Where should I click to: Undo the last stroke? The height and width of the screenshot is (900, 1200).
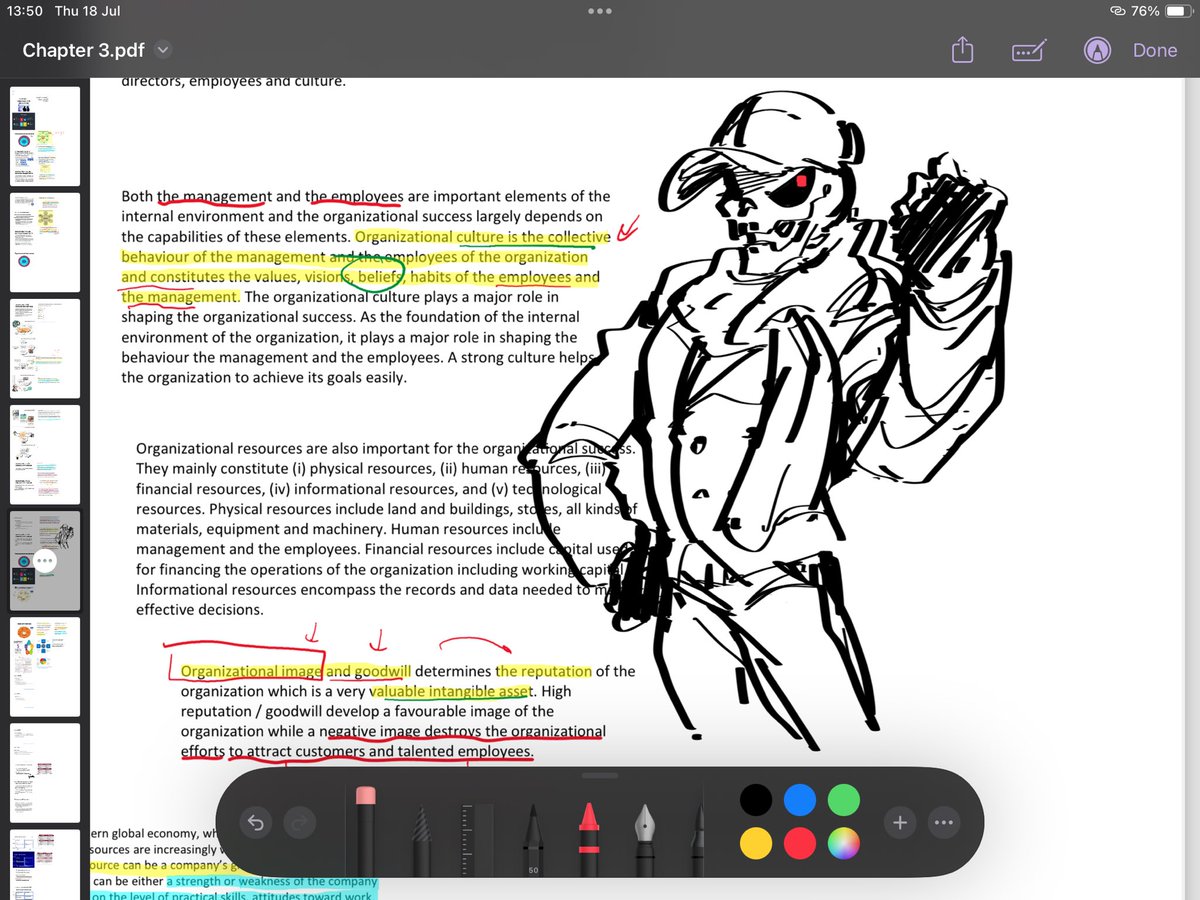[255, 823]
